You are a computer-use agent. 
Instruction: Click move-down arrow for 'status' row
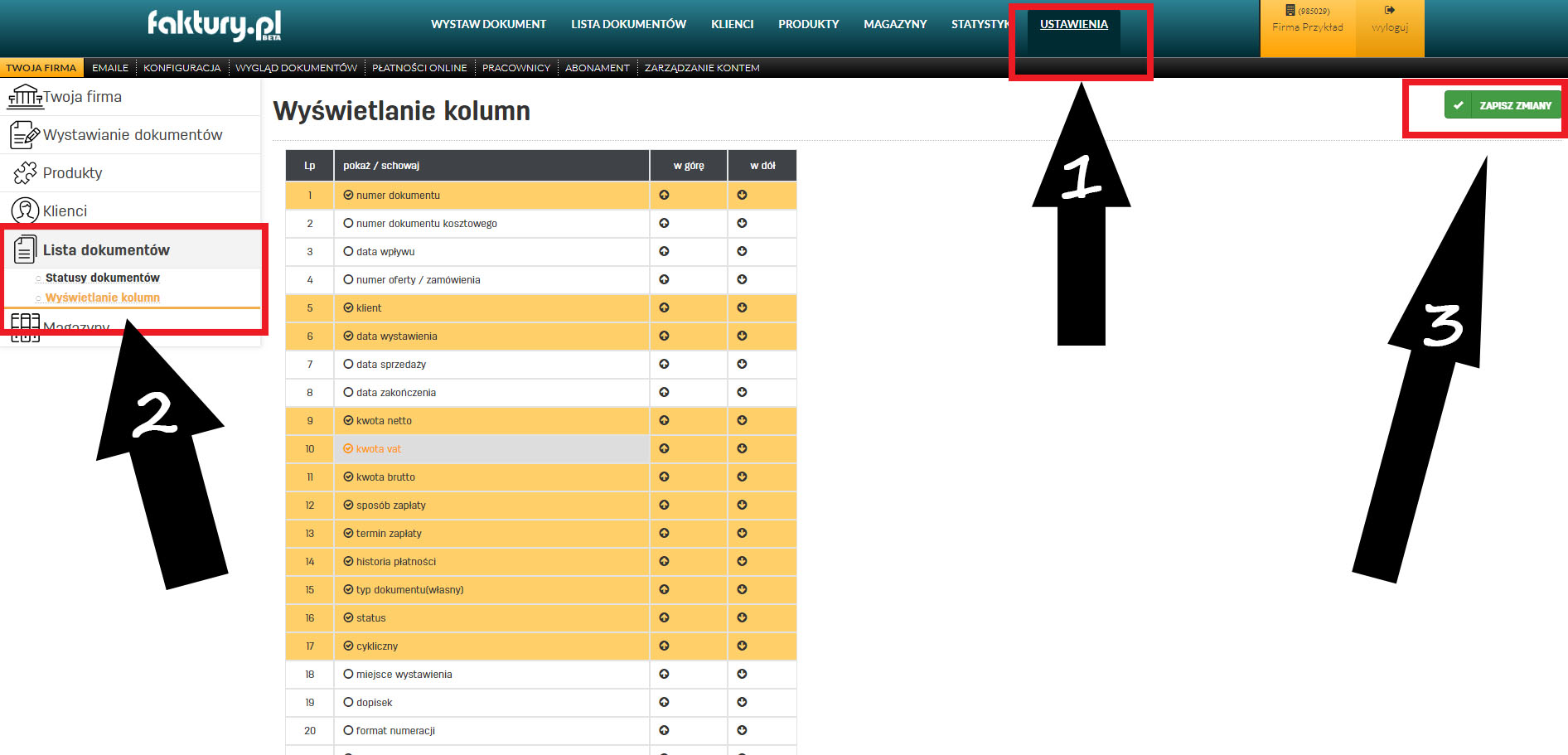click(742, 618)
